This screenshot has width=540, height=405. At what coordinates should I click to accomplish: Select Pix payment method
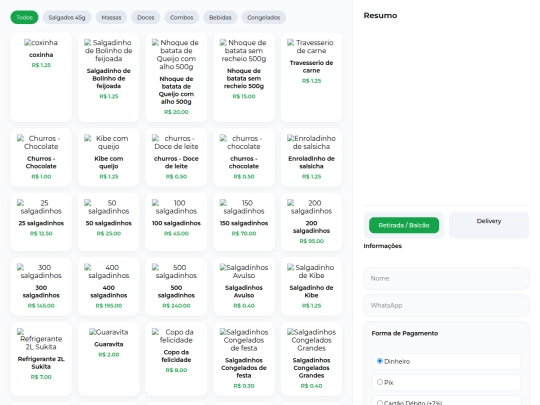click(x=446, y=382)
